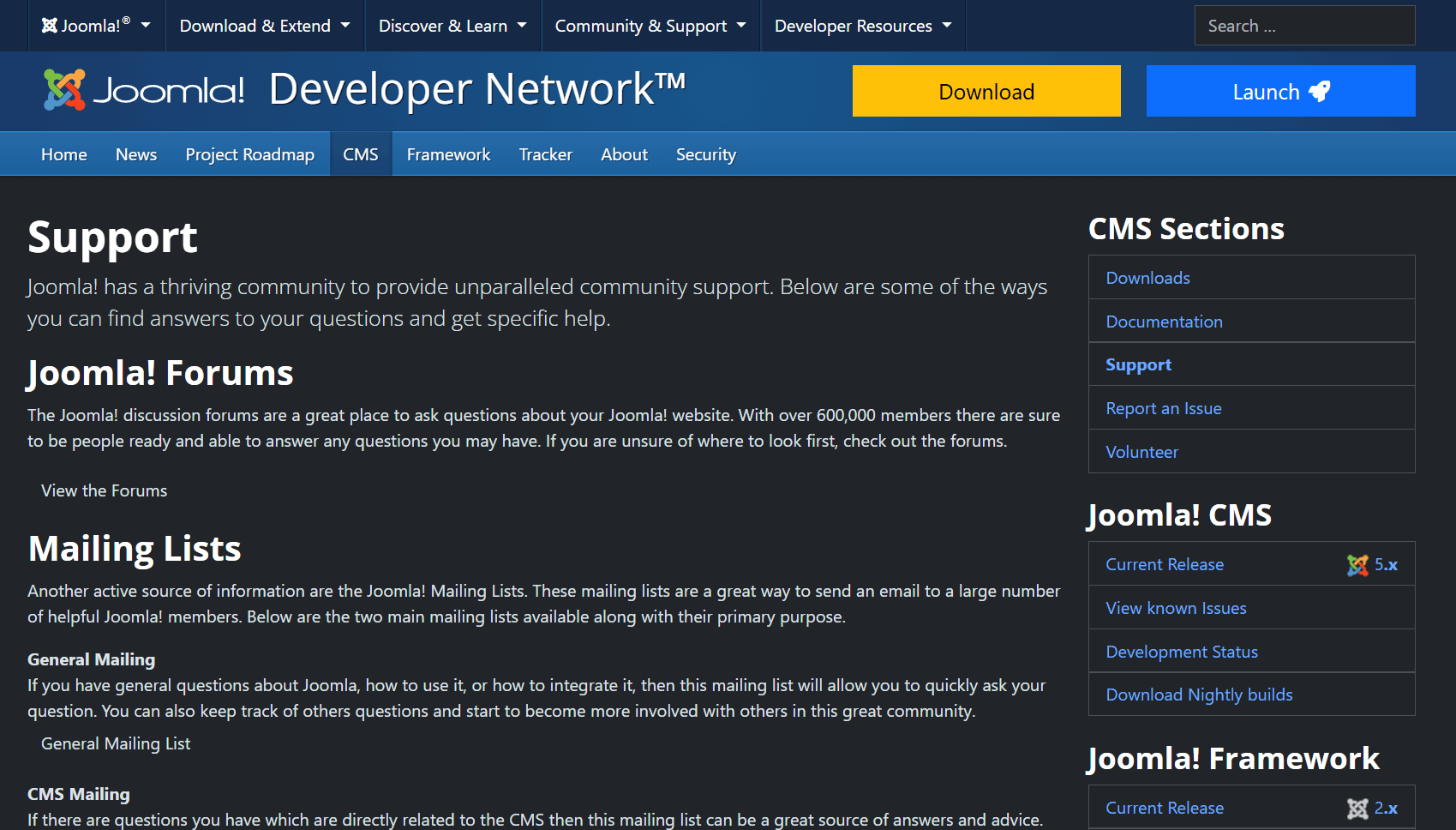Open the Download & Extend dropdown

tap(265, 26)
